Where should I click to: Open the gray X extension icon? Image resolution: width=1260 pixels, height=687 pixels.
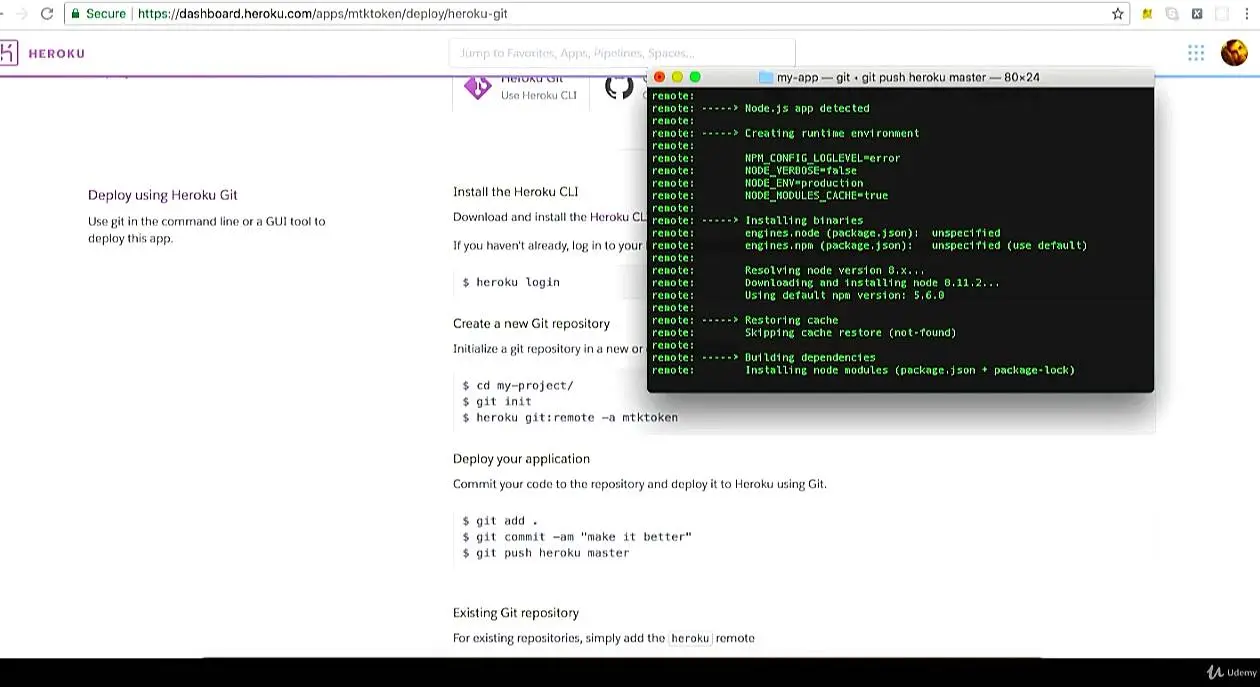[1196, 14]
